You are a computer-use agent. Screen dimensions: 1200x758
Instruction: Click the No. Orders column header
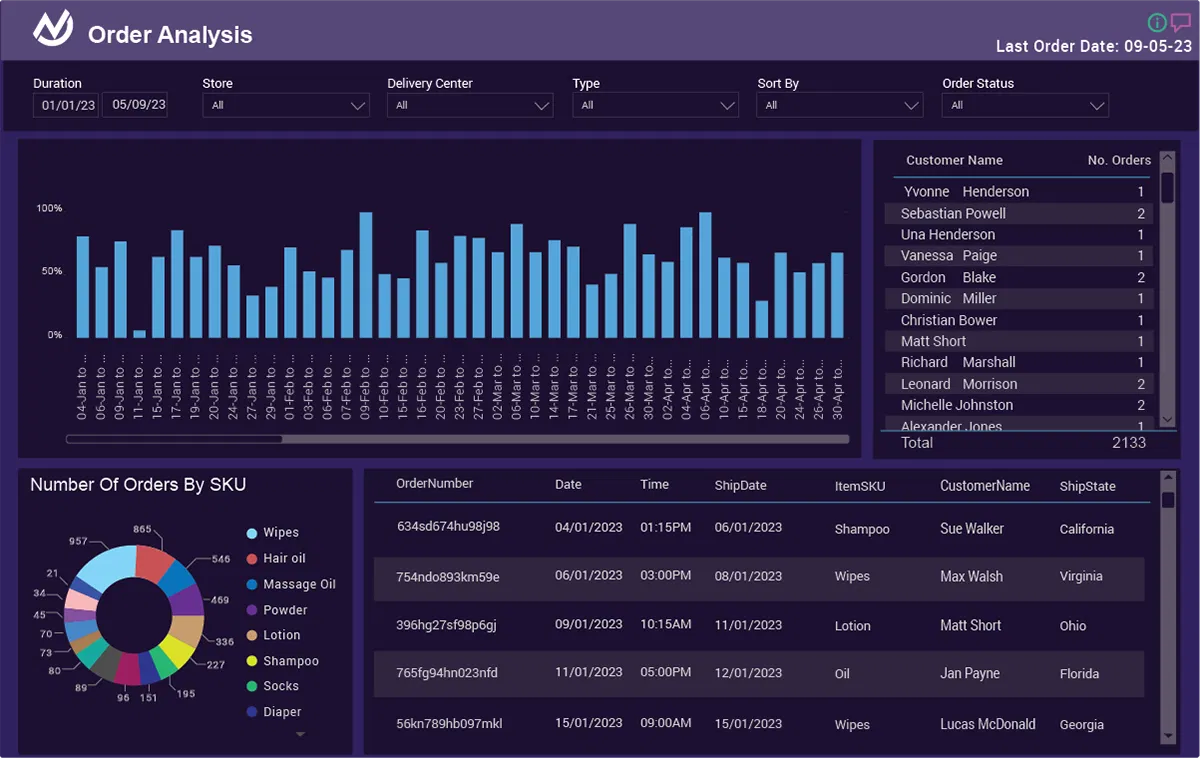1119,160
